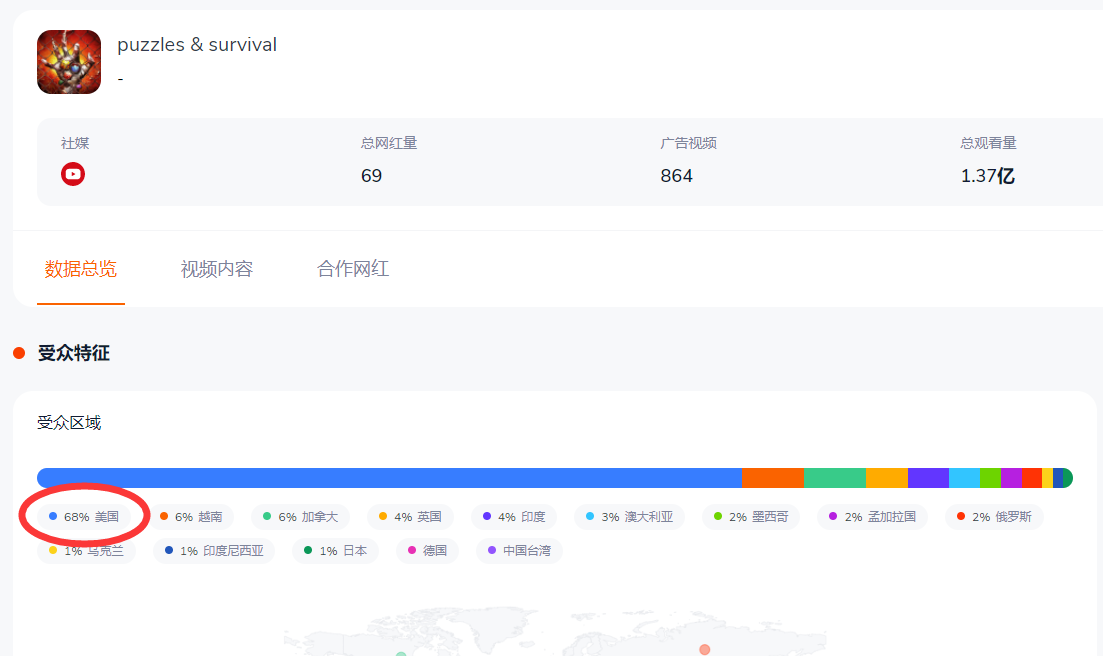Screen dimensions: 1103x656
Task: Toggle the 1% 乌克兰 legend item
Action: (87, 551)
